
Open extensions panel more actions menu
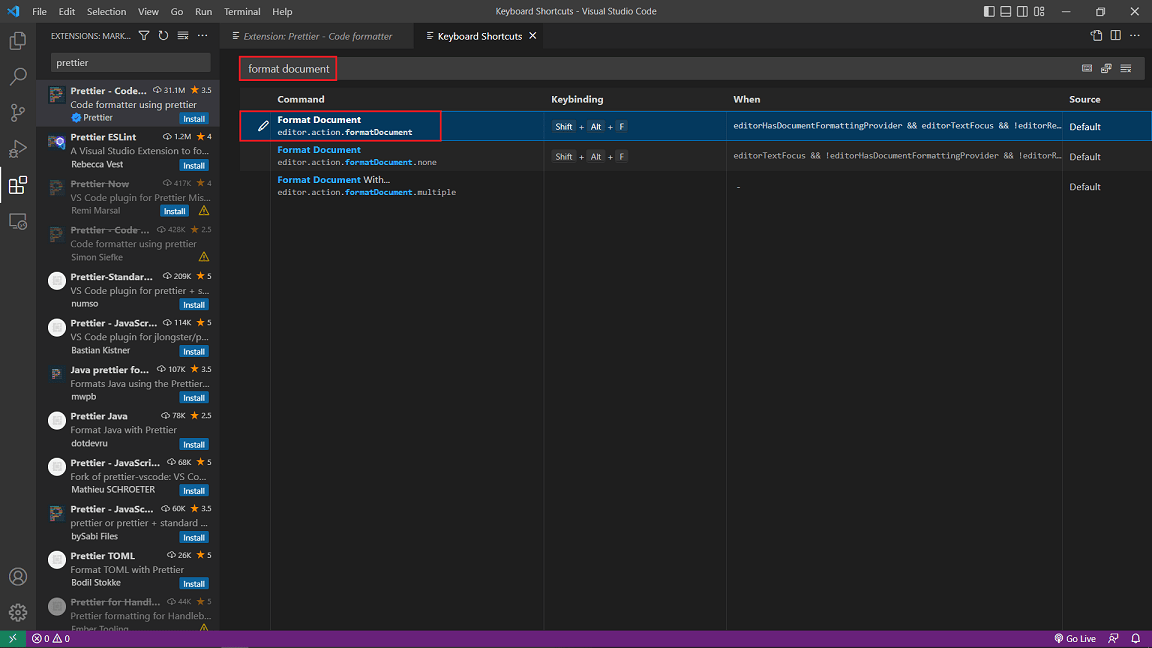(x=203, y=36)
